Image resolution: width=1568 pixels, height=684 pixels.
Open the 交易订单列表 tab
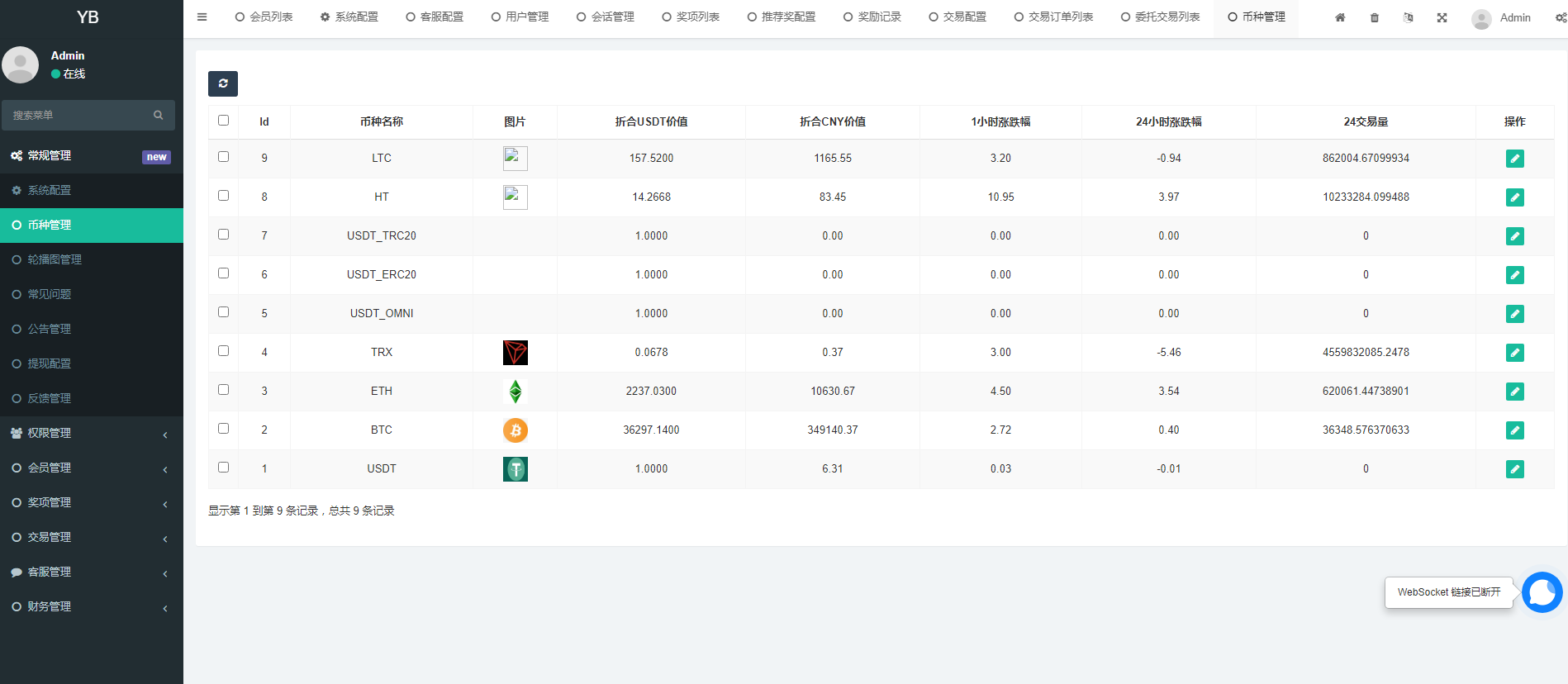(1054, 17)
